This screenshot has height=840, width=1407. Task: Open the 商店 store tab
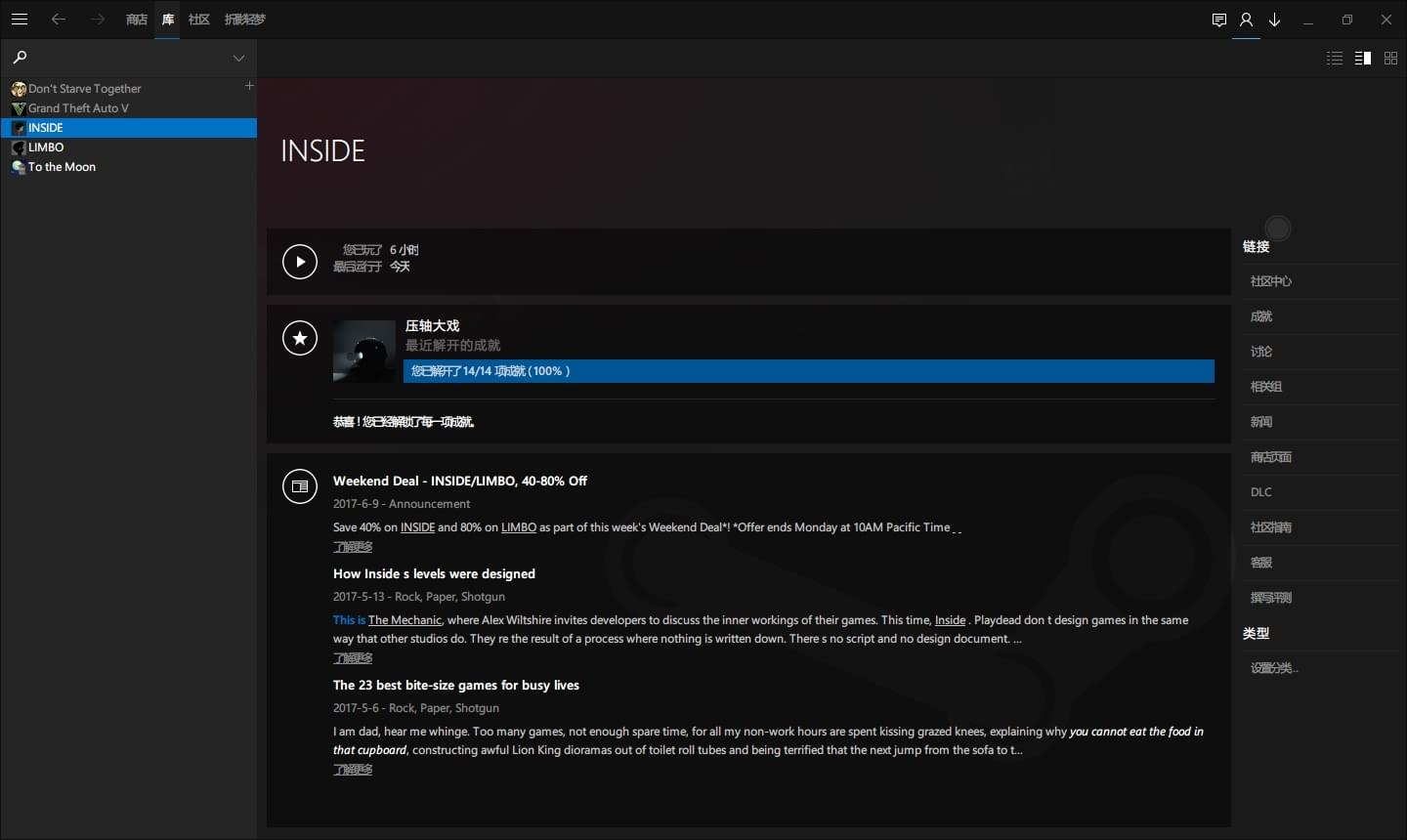tap(137, 20)
